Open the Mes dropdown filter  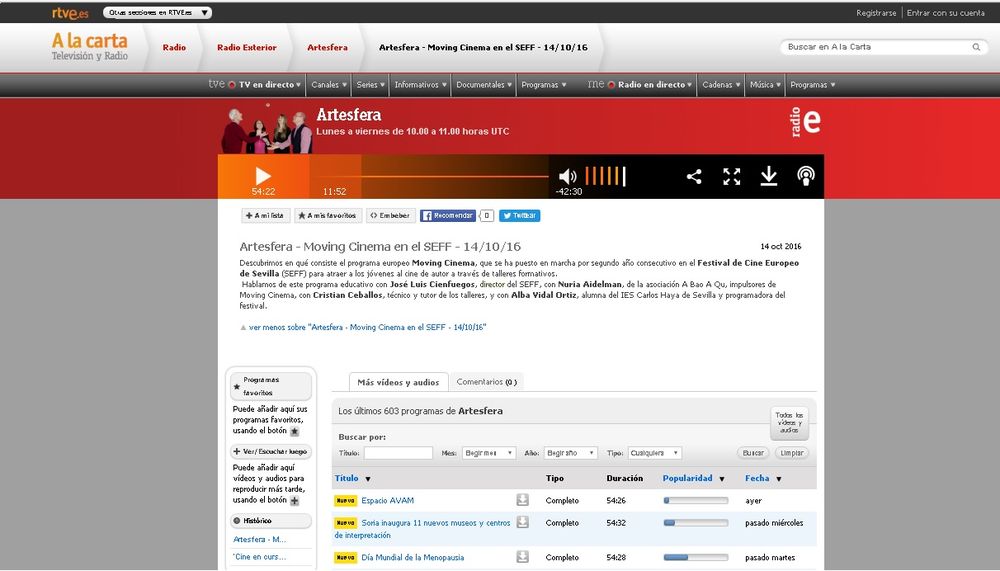(x=489, y=453)
